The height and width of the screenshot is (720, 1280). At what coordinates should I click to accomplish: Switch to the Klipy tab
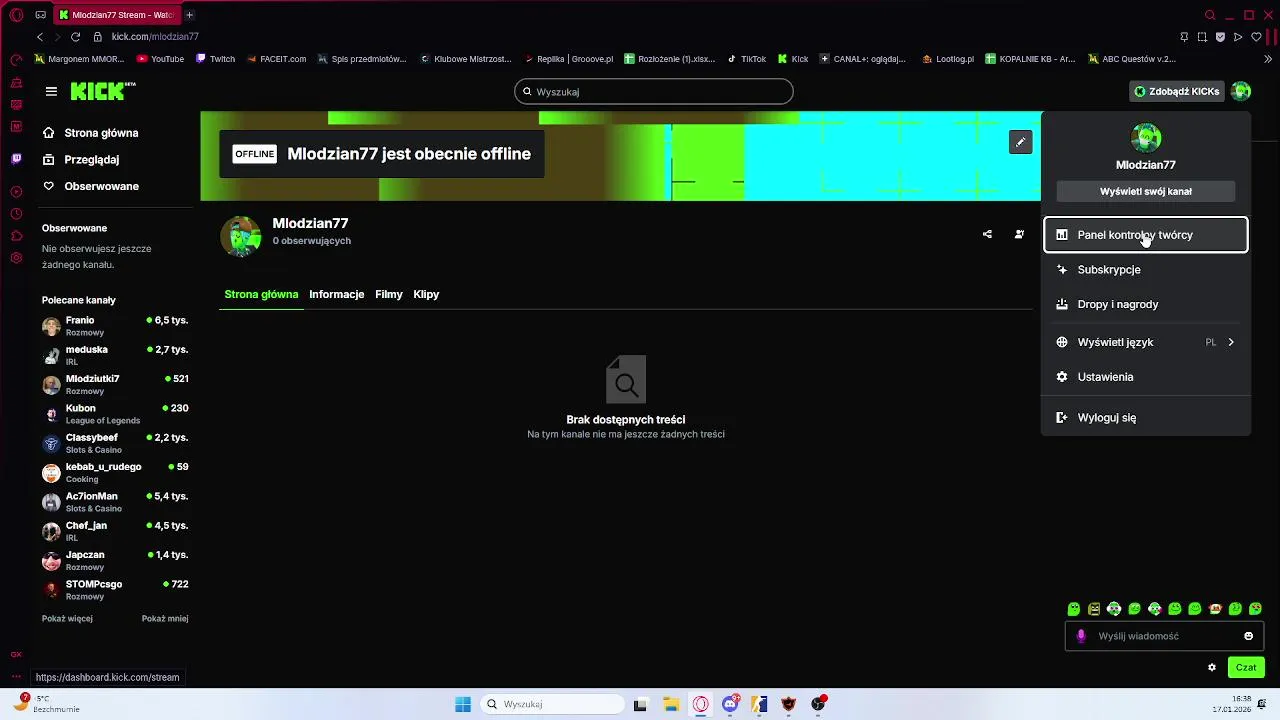[x=426, y=294]
